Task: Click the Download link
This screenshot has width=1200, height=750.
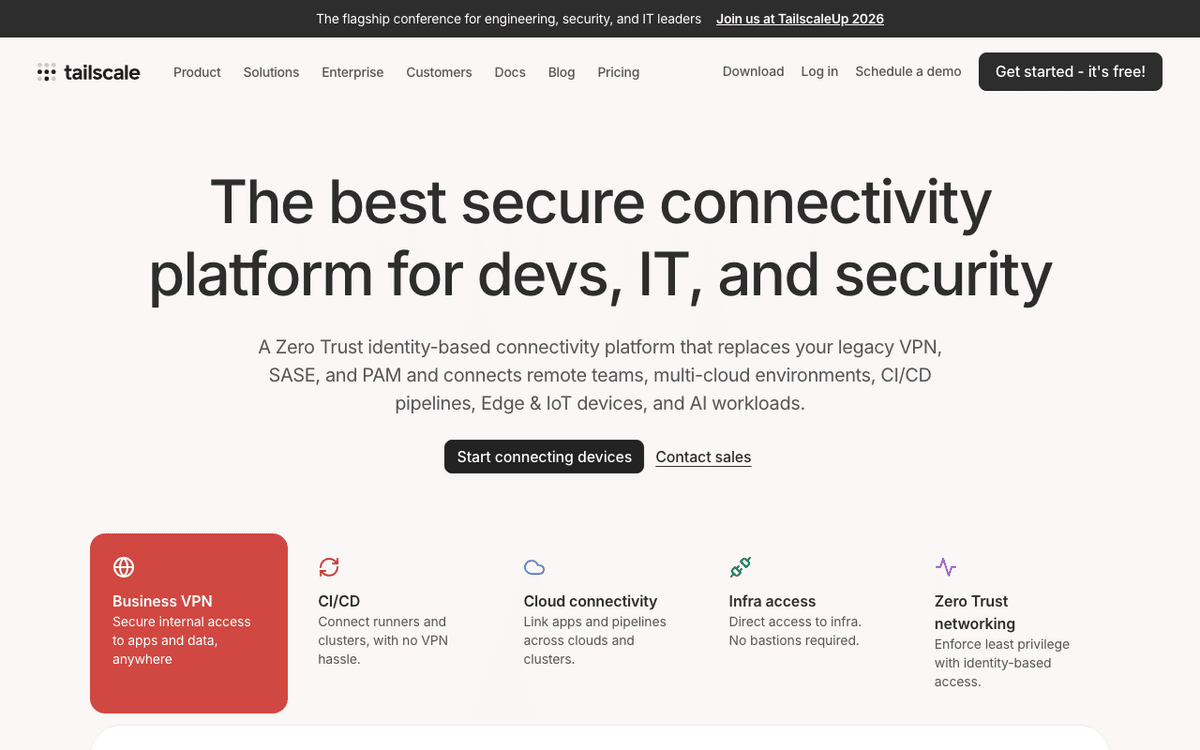Action: click(753, 71)
